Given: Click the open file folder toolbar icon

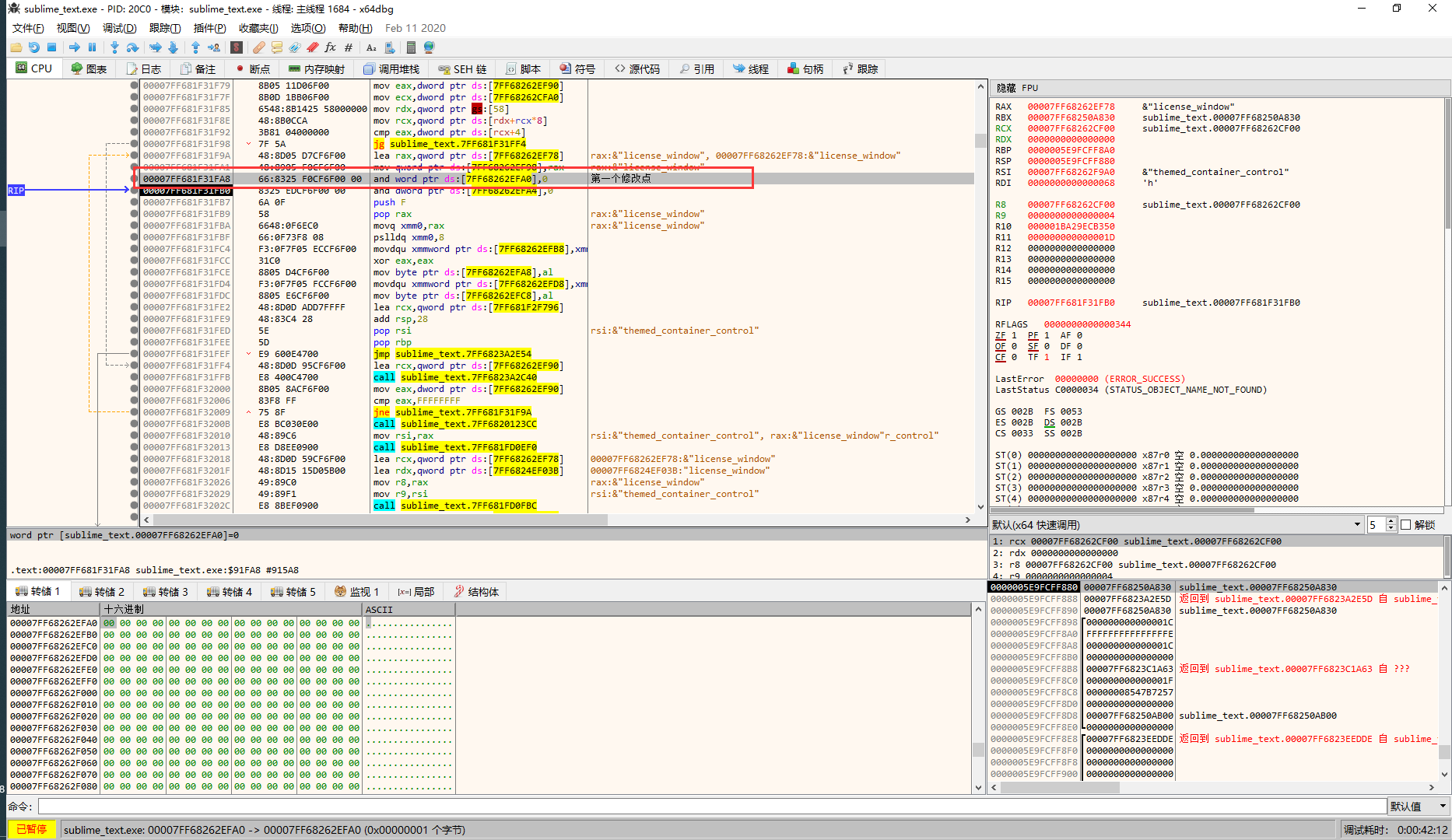Looking at the screenshot, I should [16, 47].
